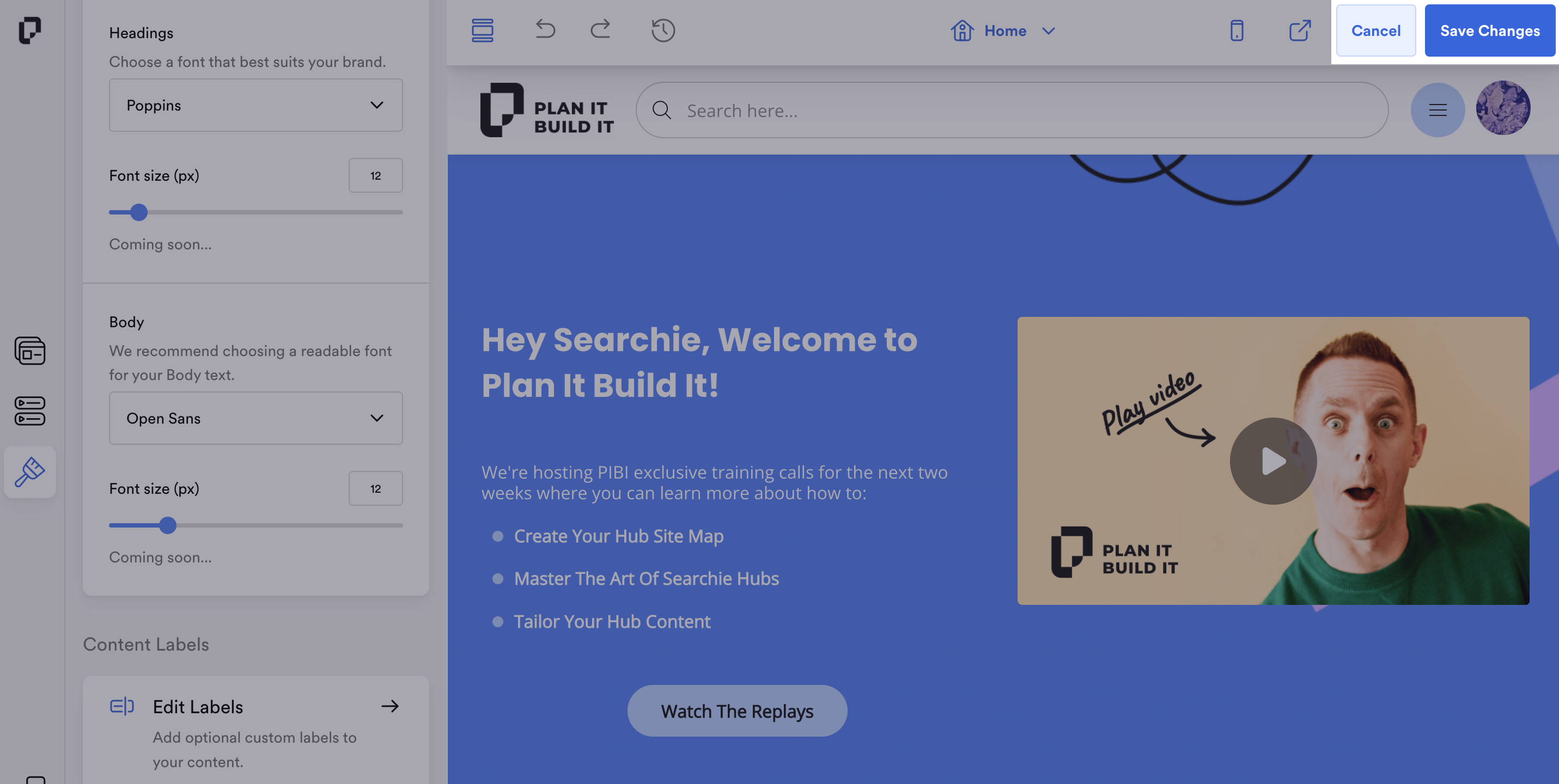
Task: Click the Body font size input field
Action: [x=375, y=488]
